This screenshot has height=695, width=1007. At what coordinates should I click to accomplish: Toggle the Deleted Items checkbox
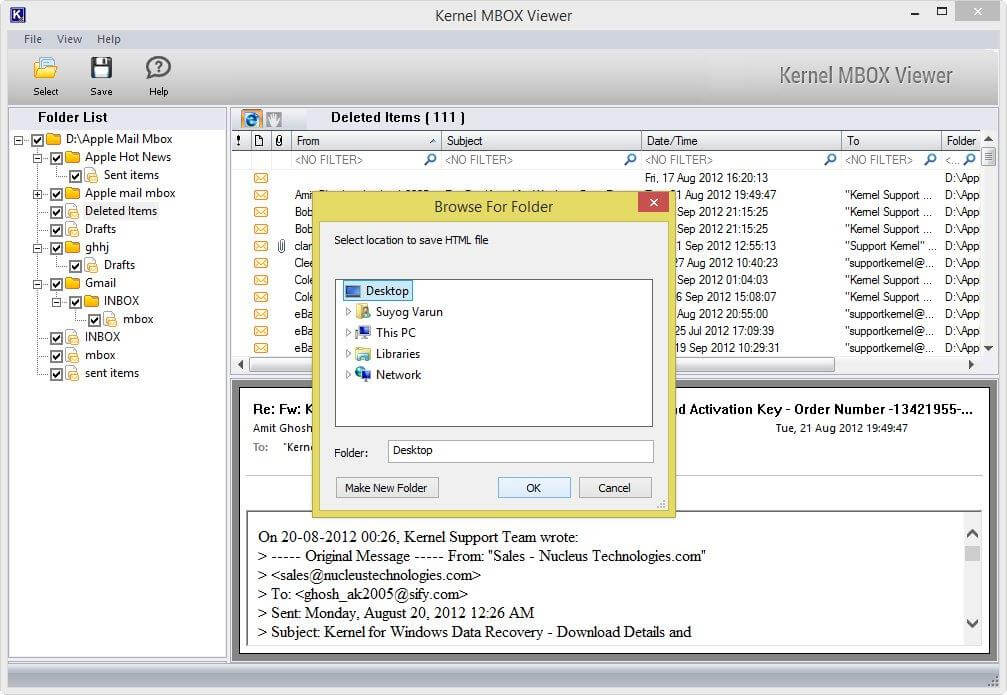pos(57,211)
